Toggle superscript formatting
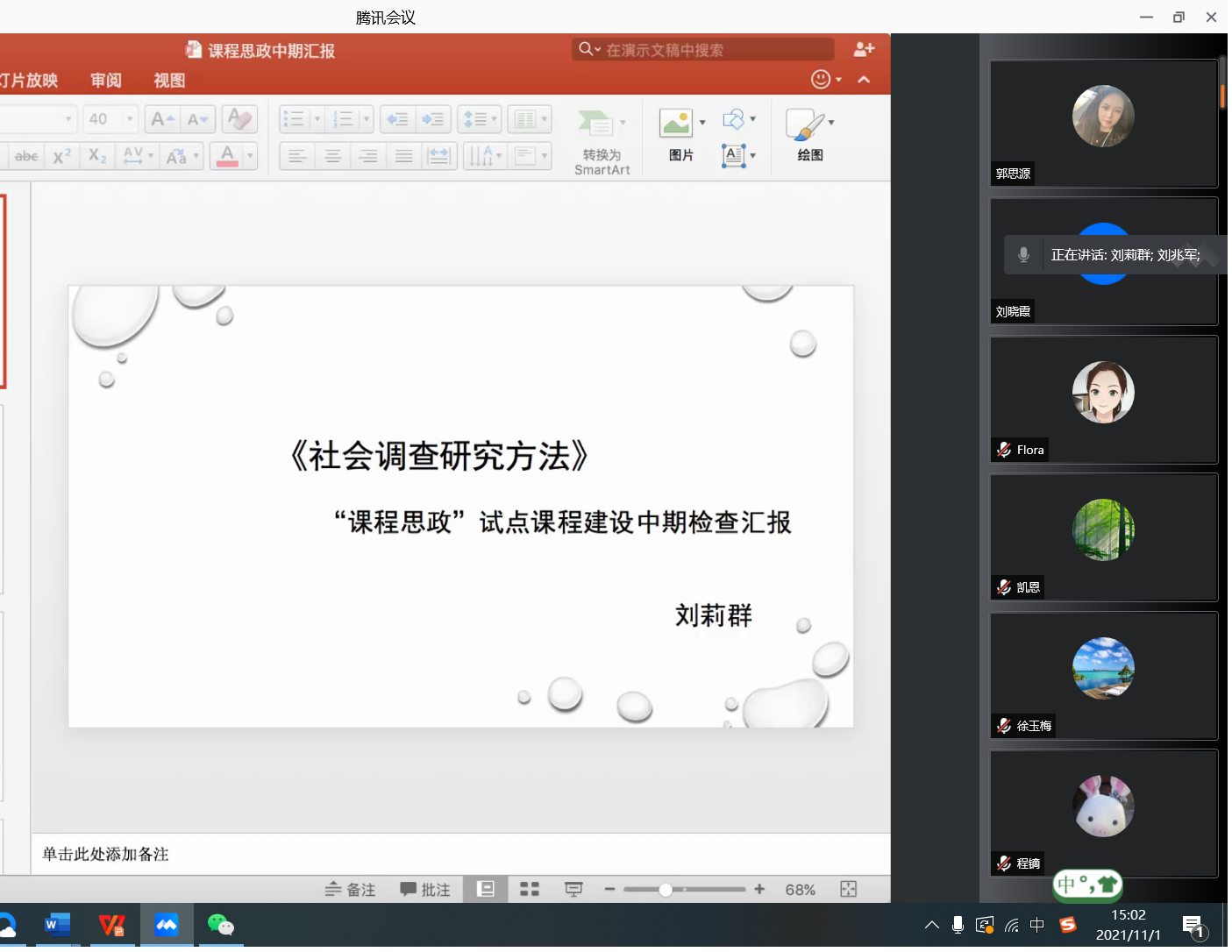This screenshot has height=952, width=1232. [61, 156]
